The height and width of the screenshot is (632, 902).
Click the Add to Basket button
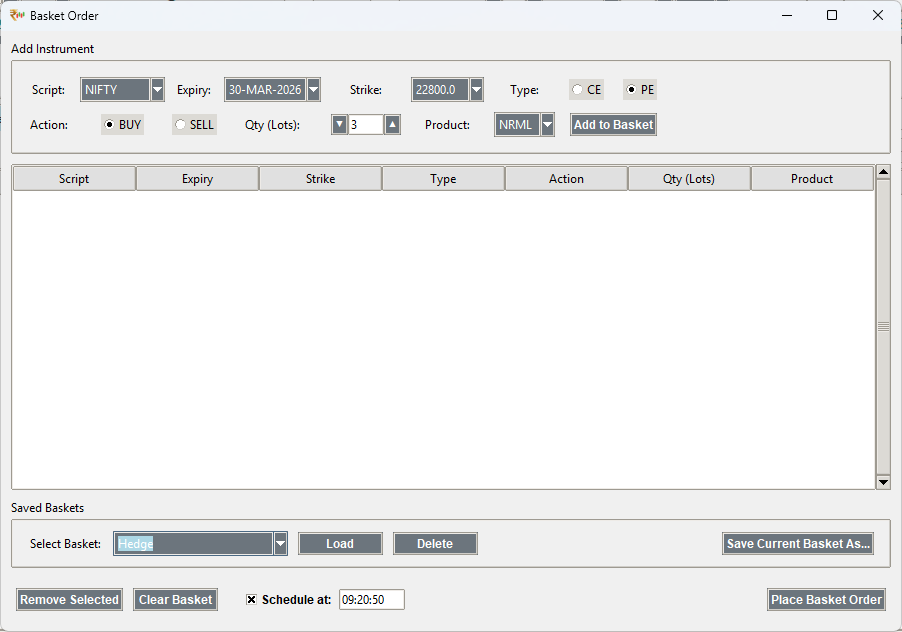click(612, 124)
